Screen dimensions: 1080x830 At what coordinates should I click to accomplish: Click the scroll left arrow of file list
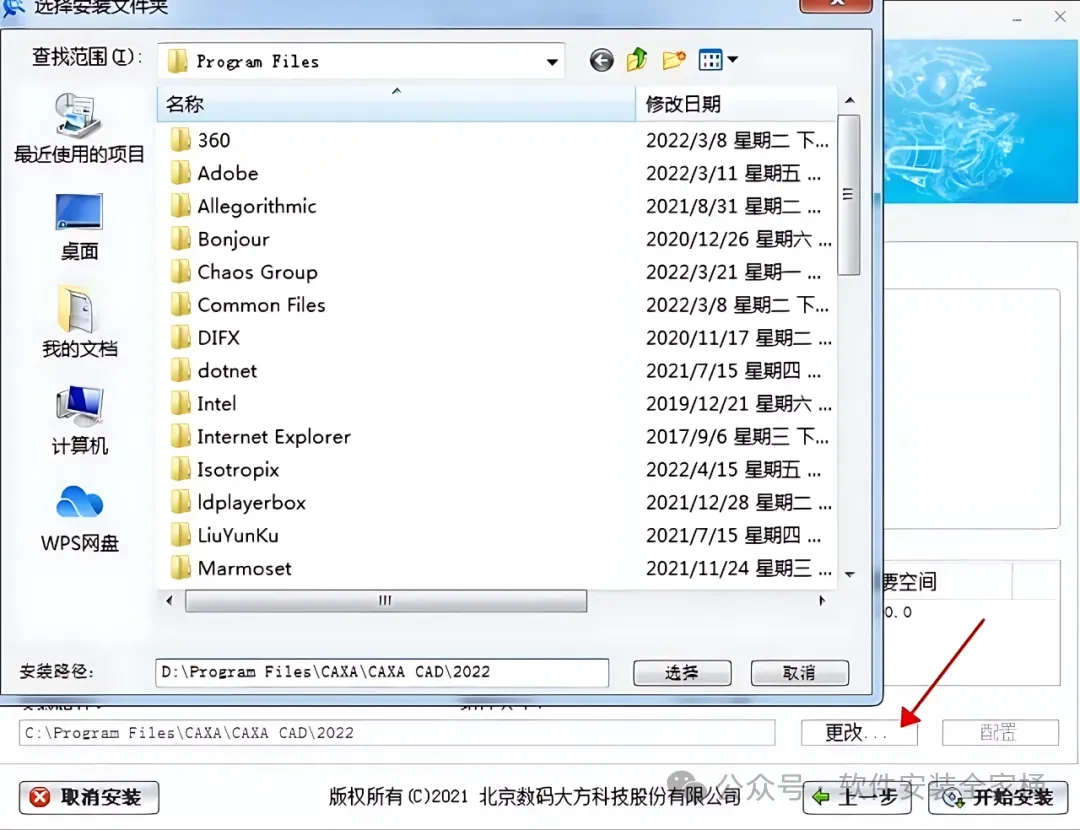tap(169, 601)
